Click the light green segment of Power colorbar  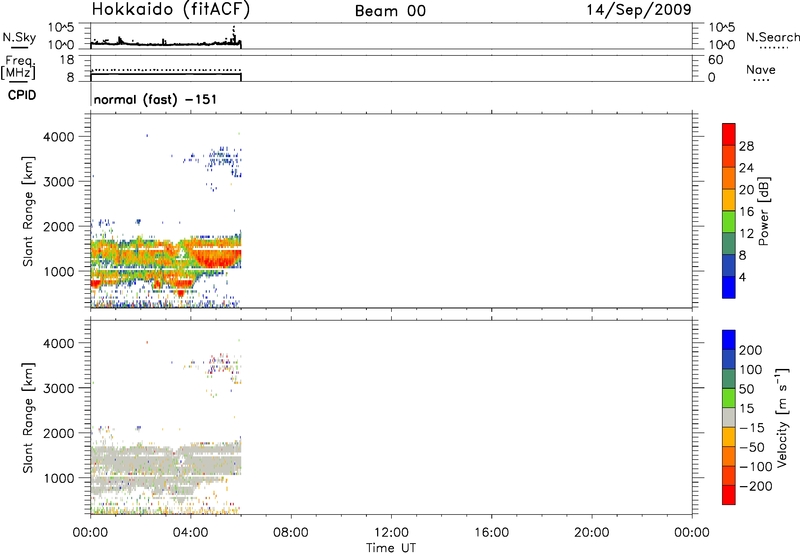point(729,222)
